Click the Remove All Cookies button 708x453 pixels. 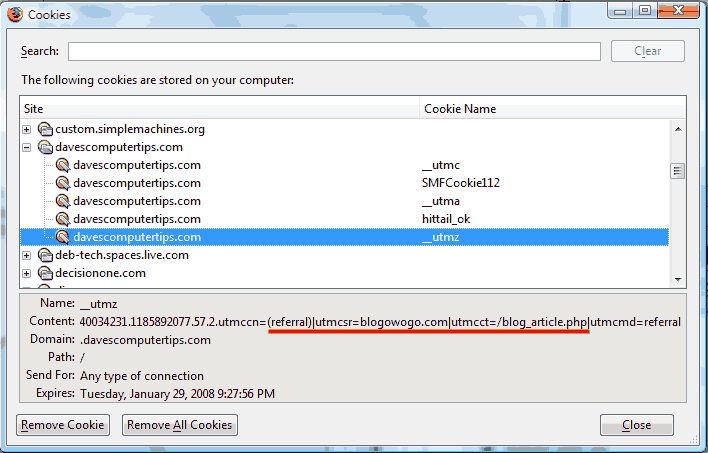tap(180, 425)
